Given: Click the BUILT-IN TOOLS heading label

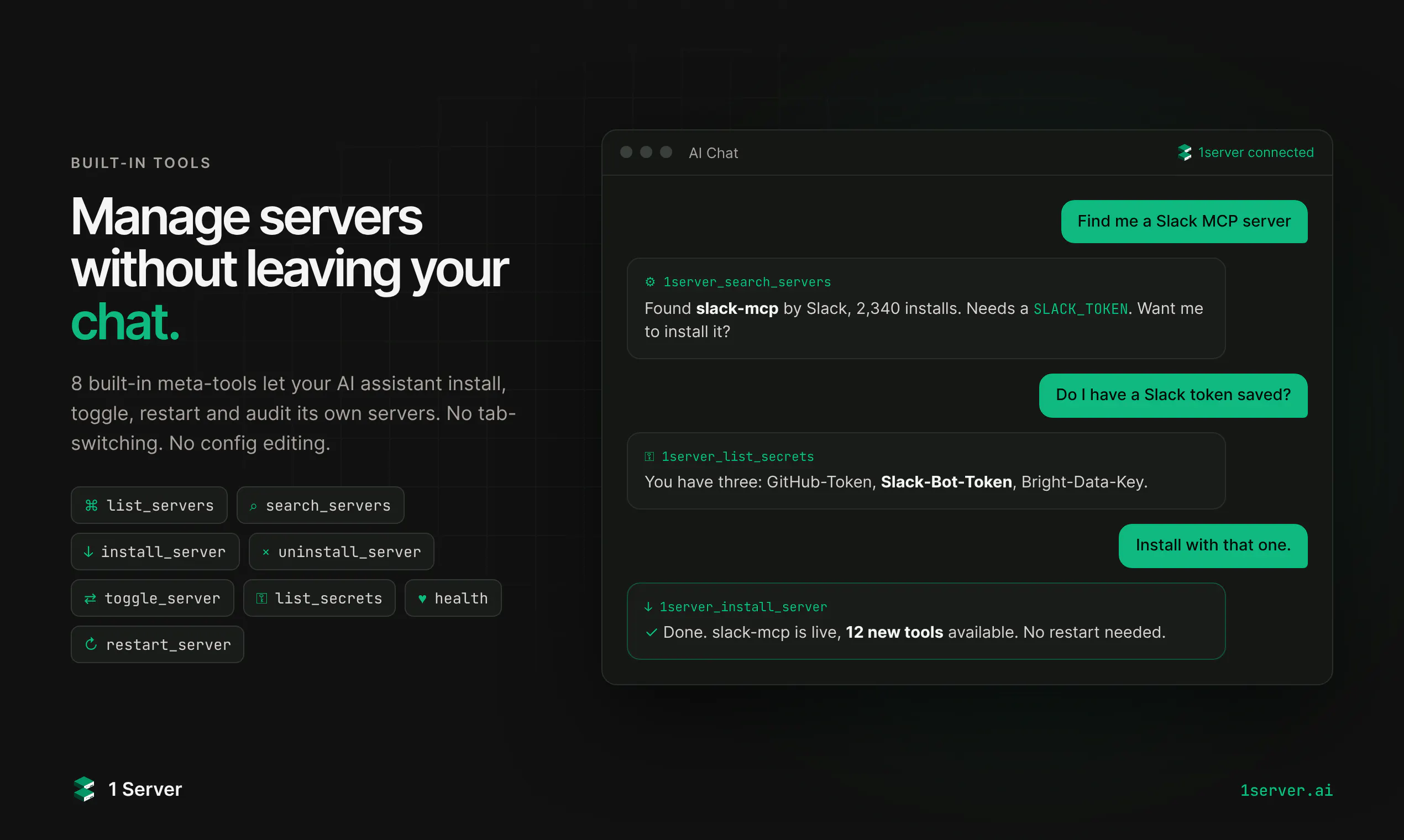Looking at the screenshot, I should [x=141, y=163].
